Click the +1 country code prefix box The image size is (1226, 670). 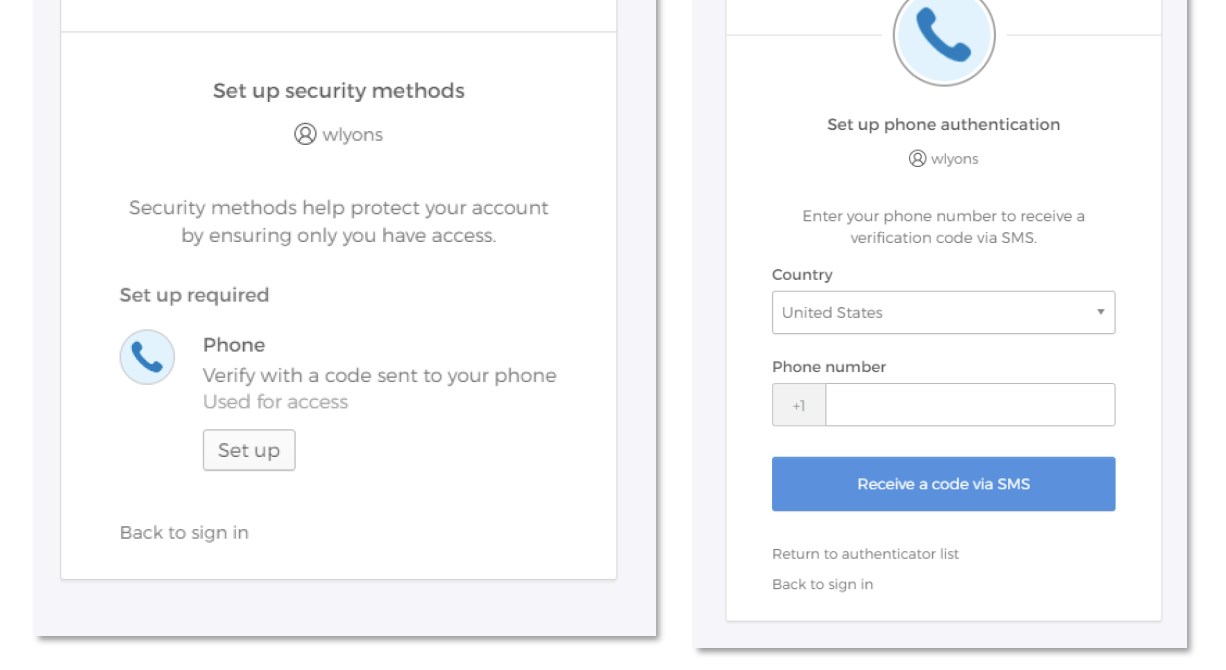pos(799,405)
